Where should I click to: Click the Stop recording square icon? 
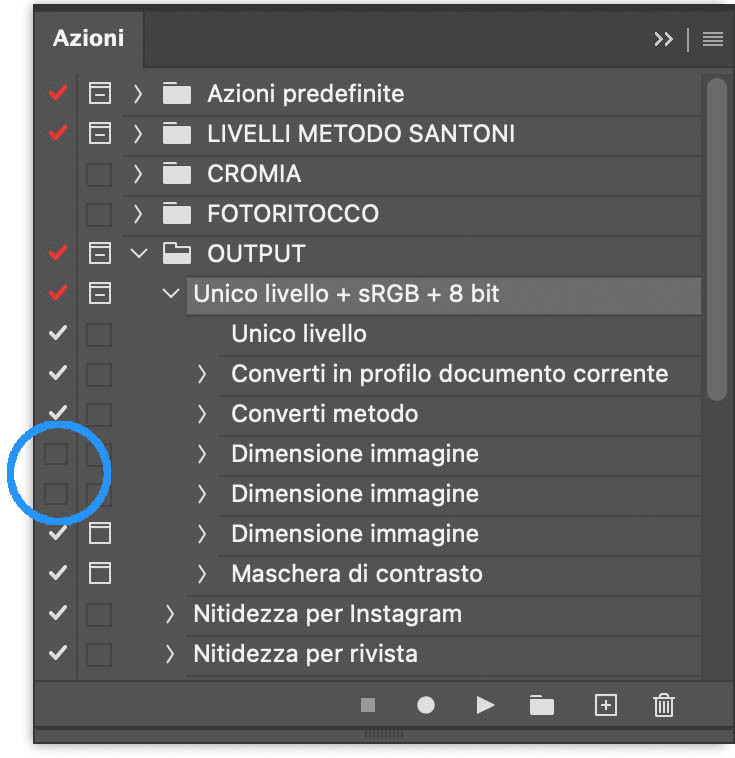pyautogui.click(x=368, y=705)
